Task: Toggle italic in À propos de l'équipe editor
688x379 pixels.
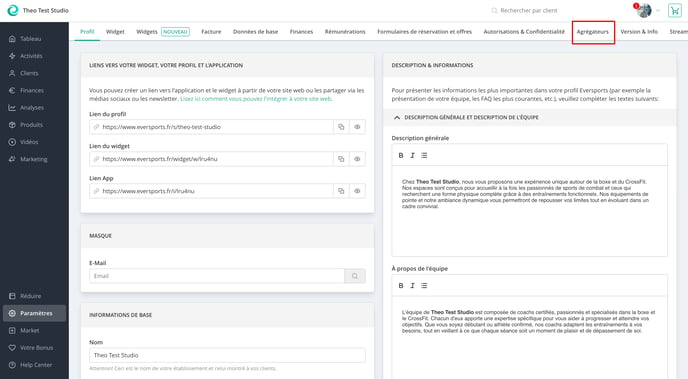Action: pyautogui.click(x=412, y=286)
